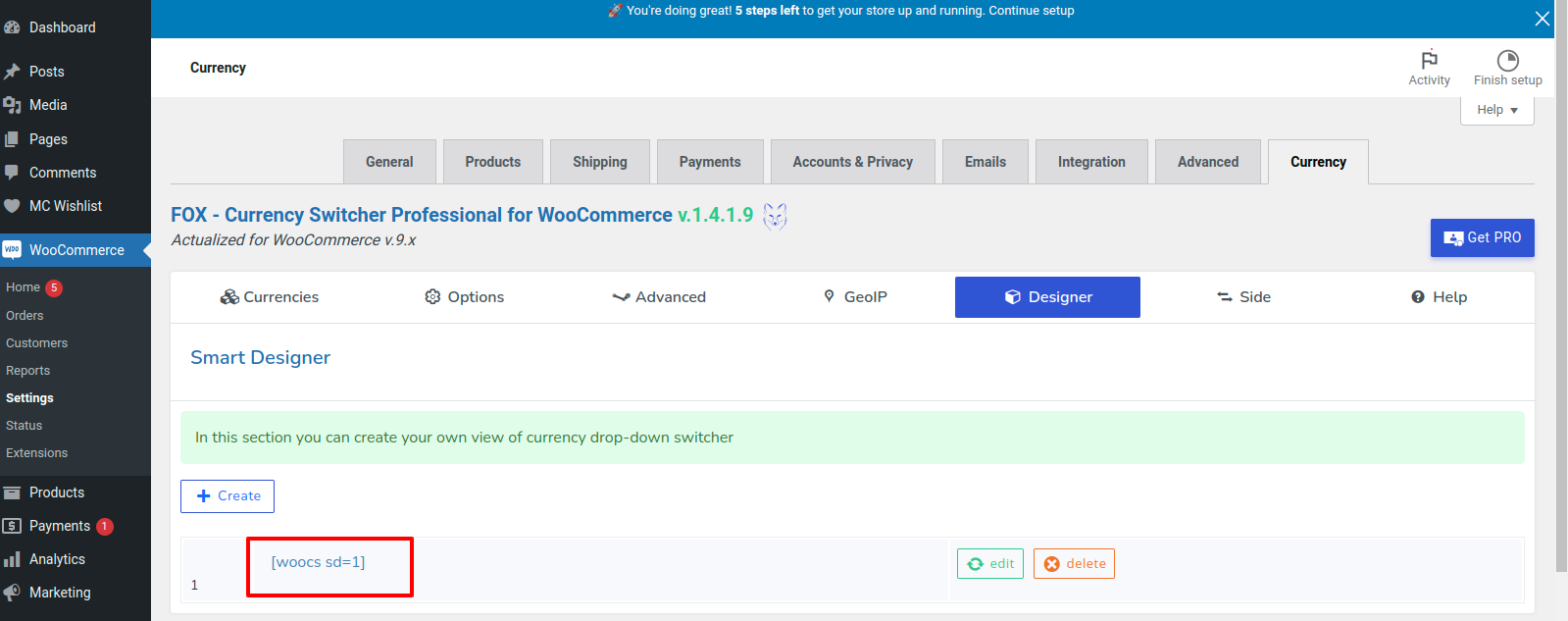1568x621 pixels.
Task: Open Emails settings tab
Action: pyautogui.click(x=986, y=162)
